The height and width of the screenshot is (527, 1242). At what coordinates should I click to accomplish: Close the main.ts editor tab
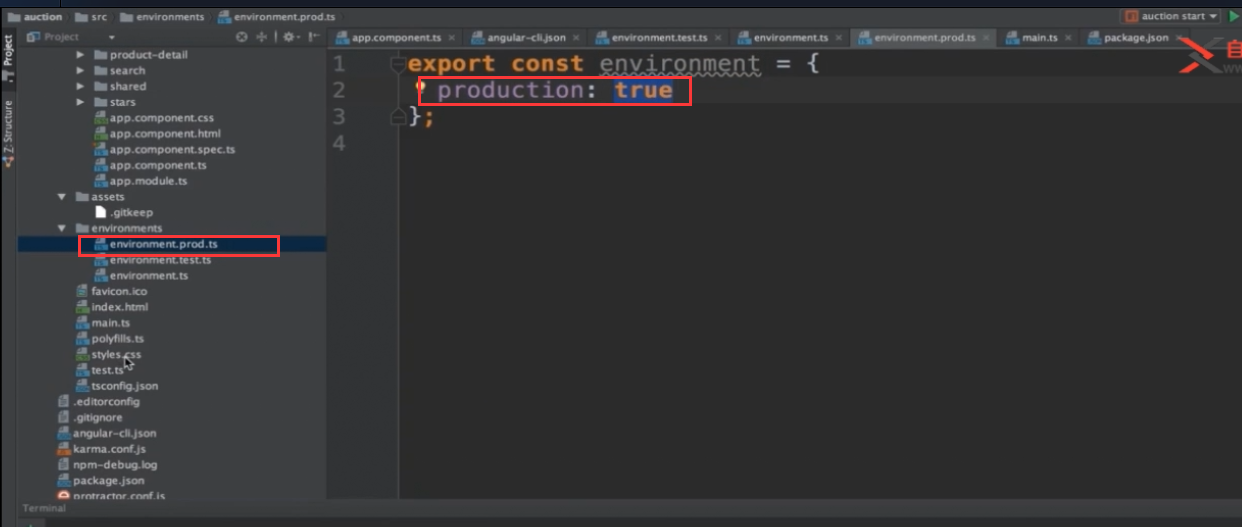click(1068, 38)
